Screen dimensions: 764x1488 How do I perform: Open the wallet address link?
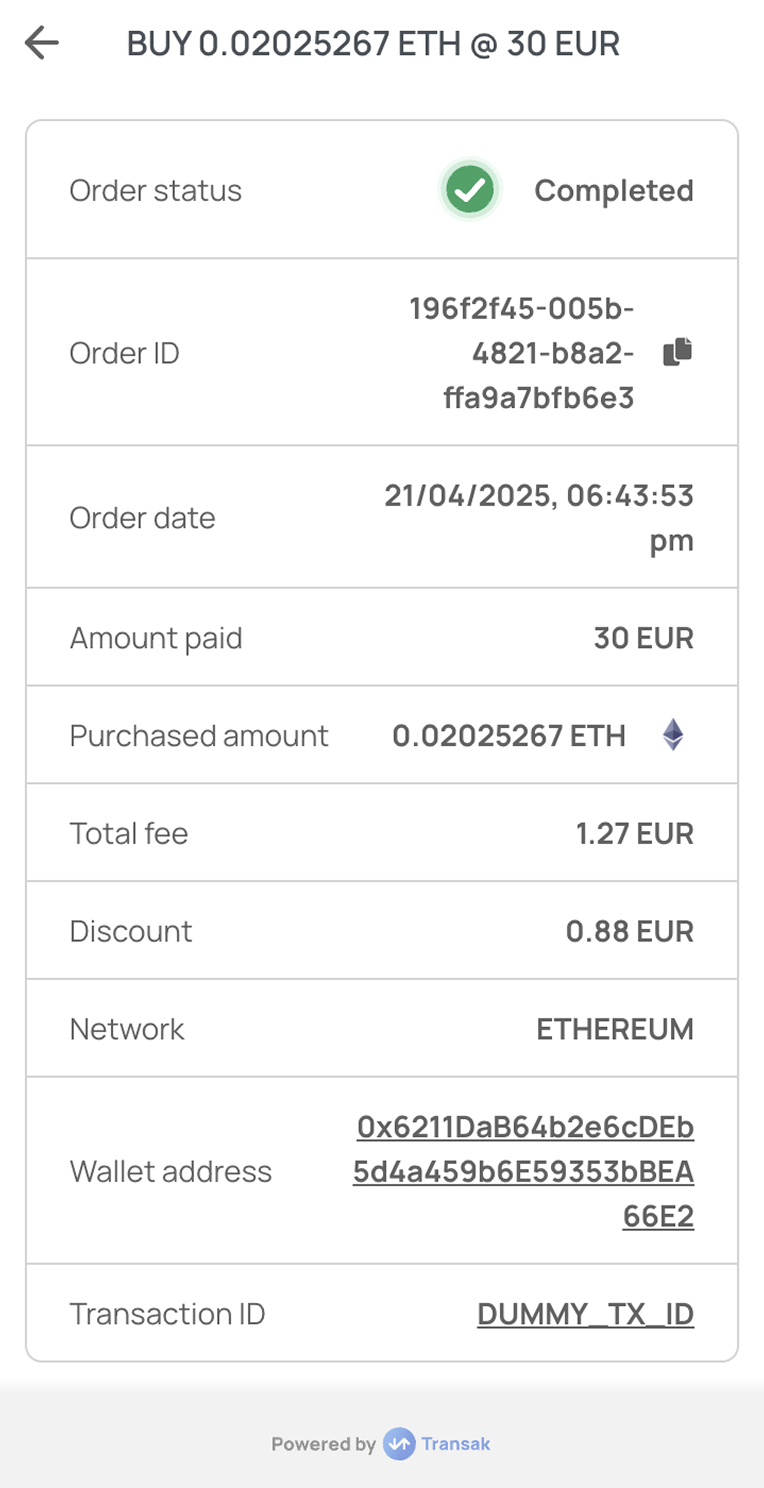(523, 1172)
